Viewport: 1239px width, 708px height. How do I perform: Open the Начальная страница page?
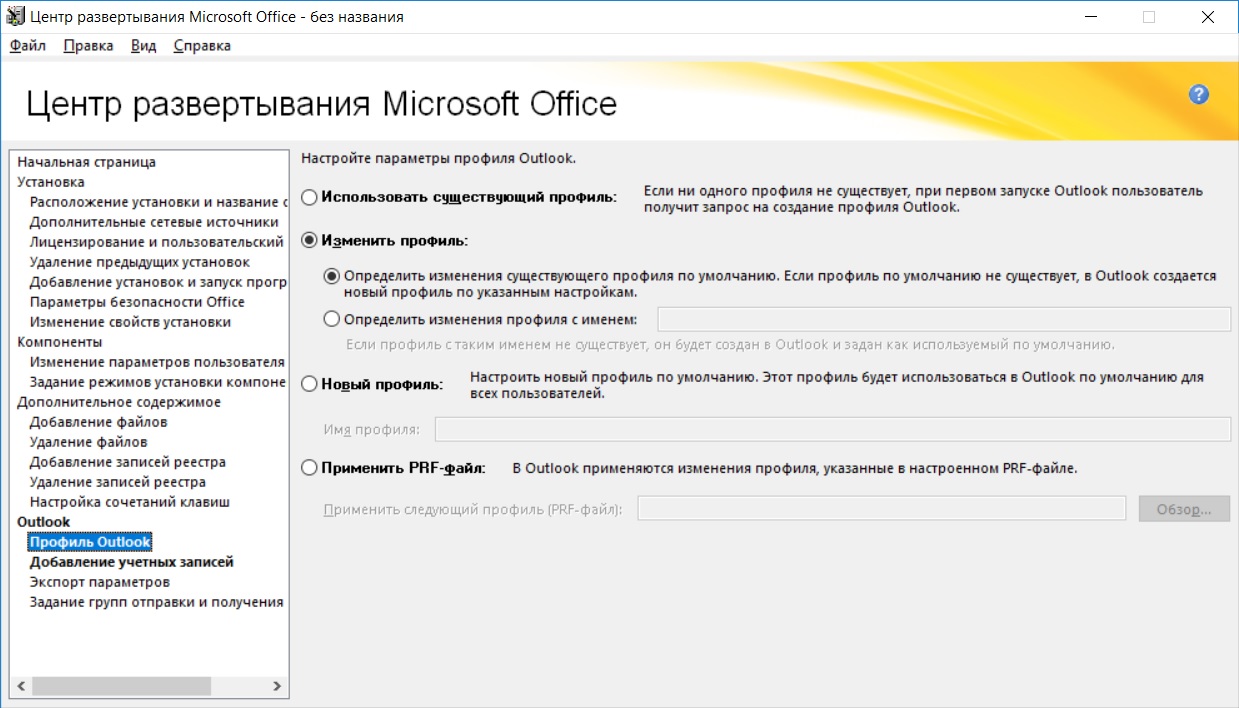(85, 161)
